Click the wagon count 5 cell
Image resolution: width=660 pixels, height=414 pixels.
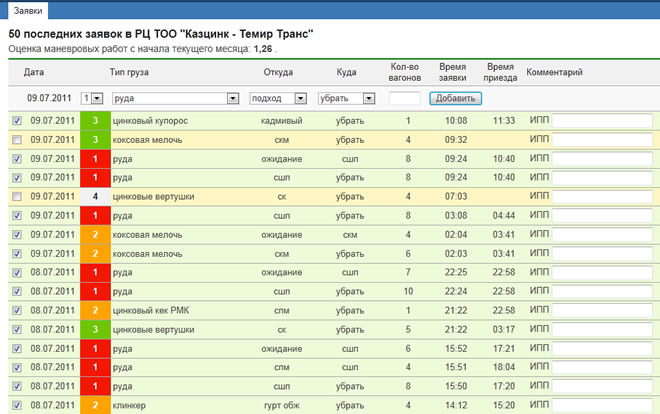(x=408, y=329)
